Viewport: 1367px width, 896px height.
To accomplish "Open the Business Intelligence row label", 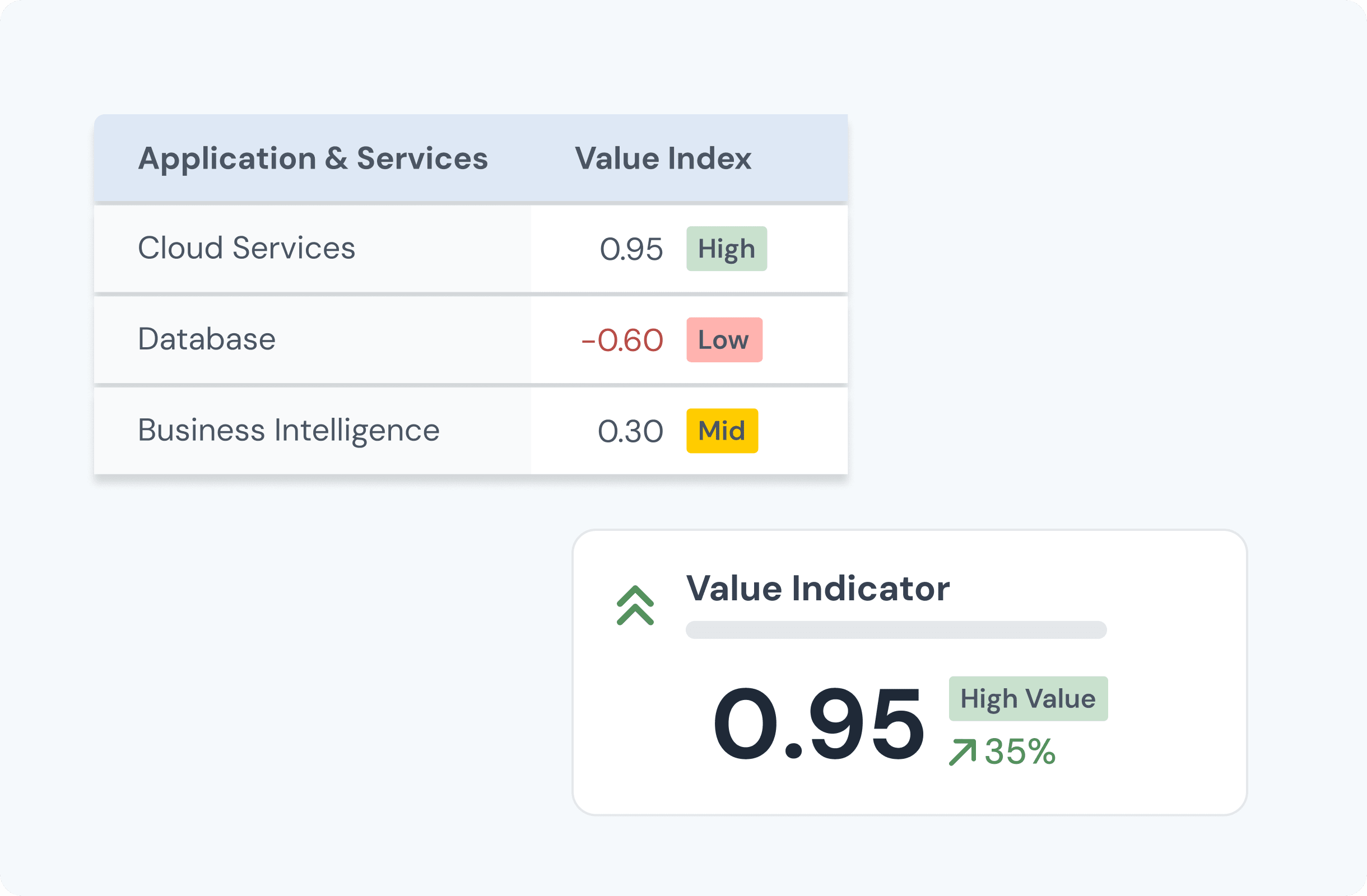I will pyautogui.click(x=289, y=430).
